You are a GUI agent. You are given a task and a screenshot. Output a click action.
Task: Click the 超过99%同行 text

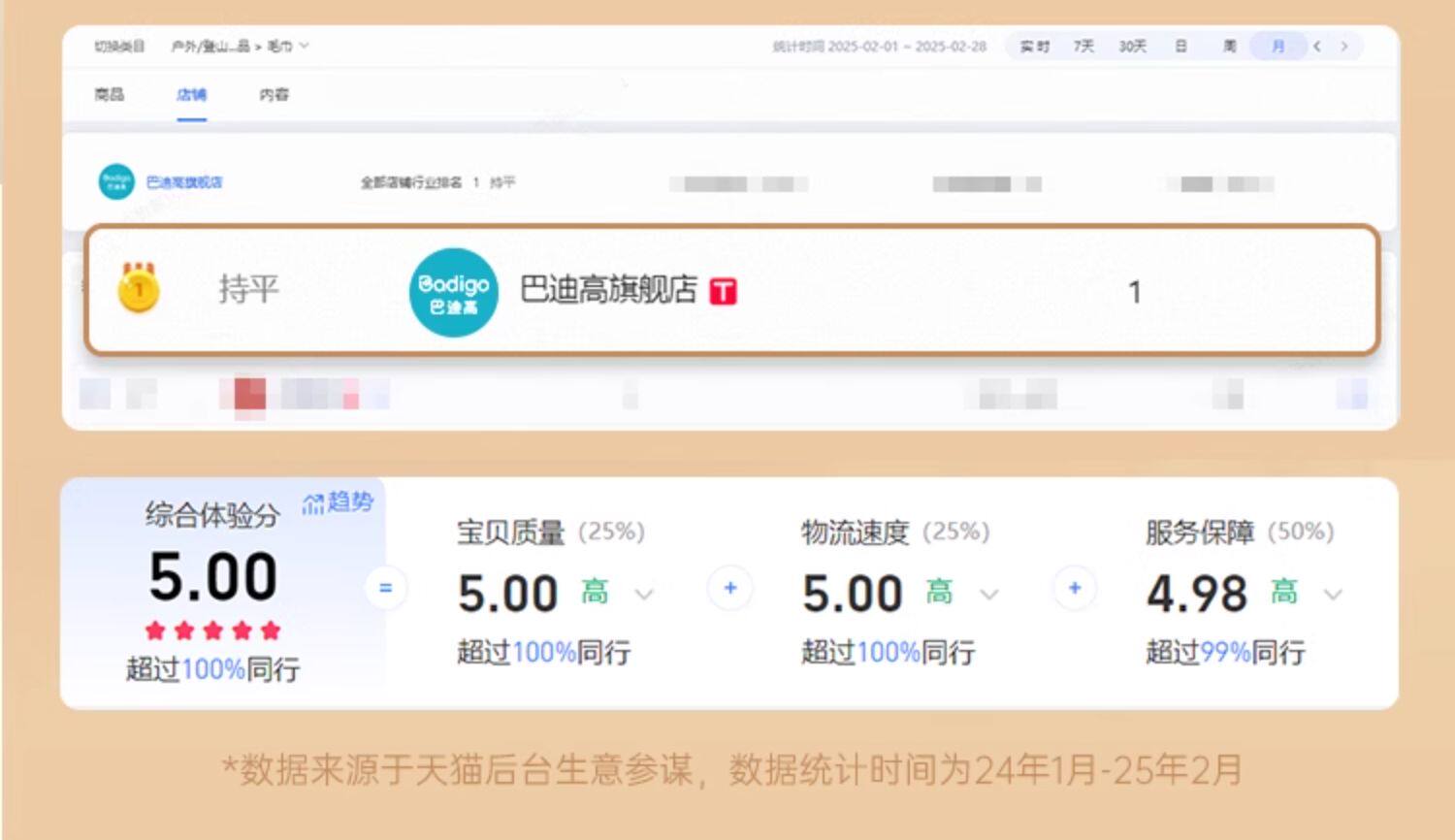click(x=1225, y=652)
